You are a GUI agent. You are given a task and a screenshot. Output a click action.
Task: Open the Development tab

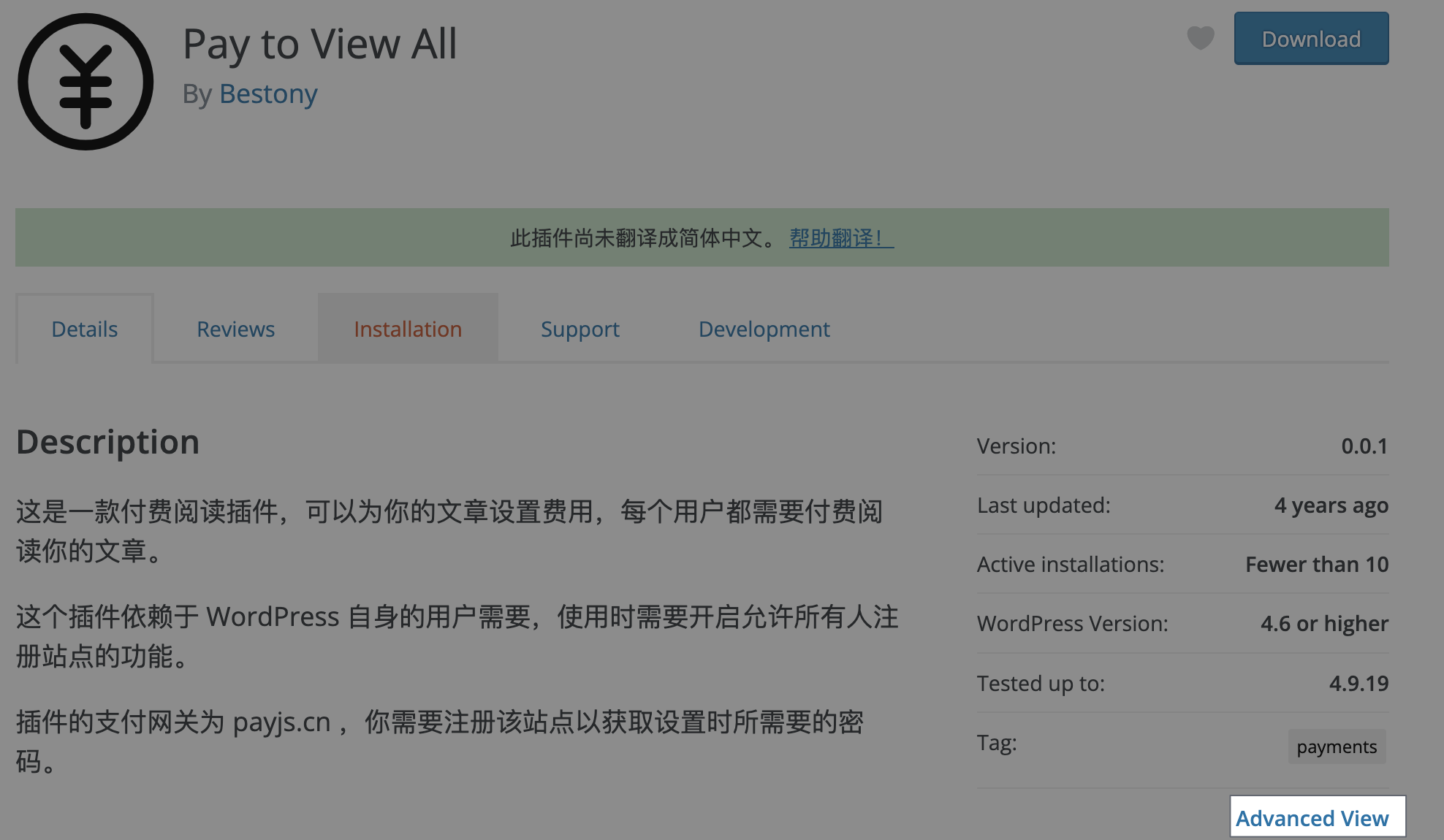tap(764, 329)
